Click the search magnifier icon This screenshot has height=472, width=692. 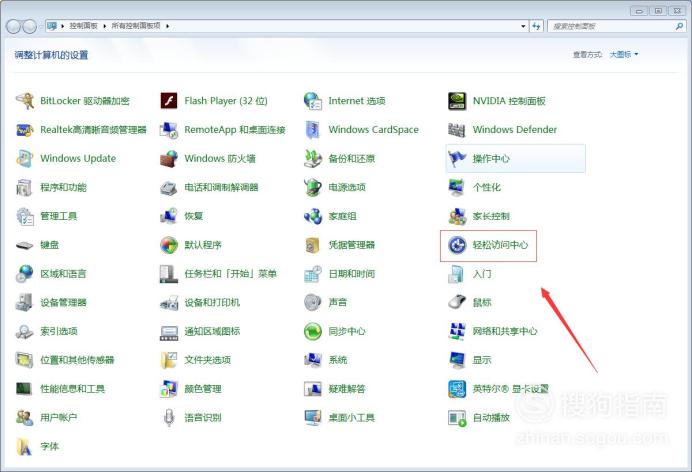[679, 26]
